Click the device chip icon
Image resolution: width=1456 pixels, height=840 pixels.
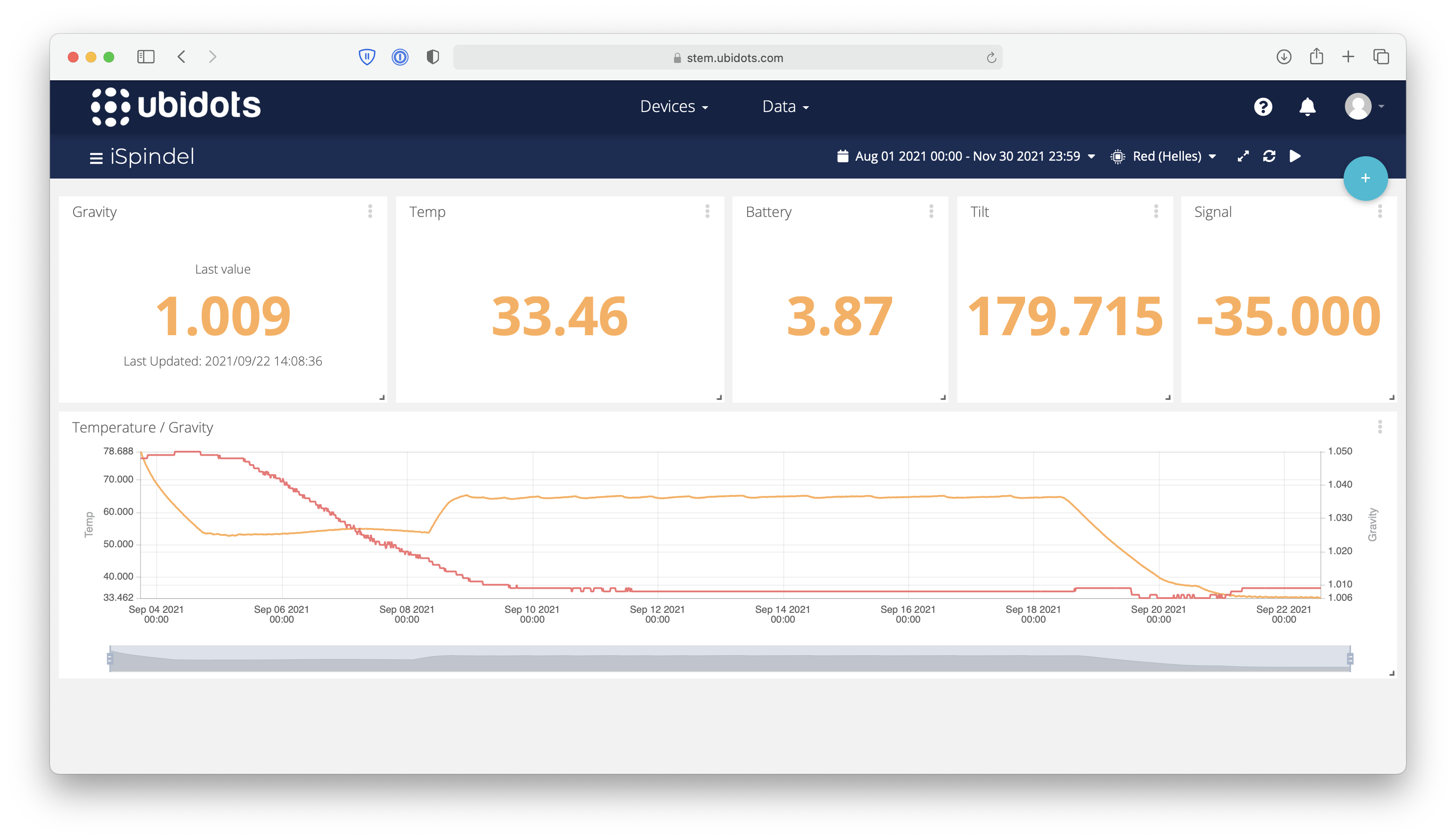pos(1117,156)
